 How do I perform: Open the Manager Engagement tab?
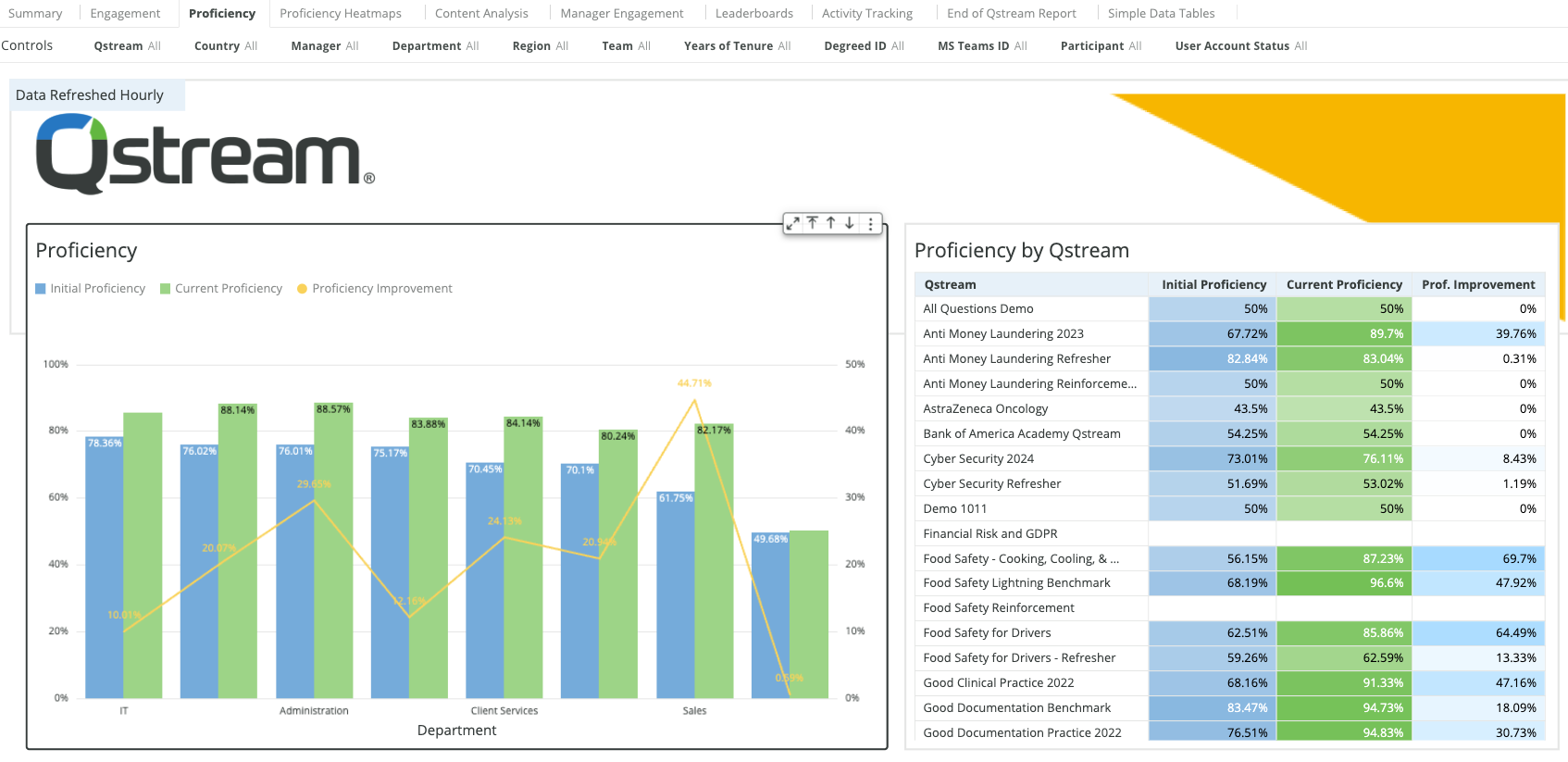(x=622, y=14)
